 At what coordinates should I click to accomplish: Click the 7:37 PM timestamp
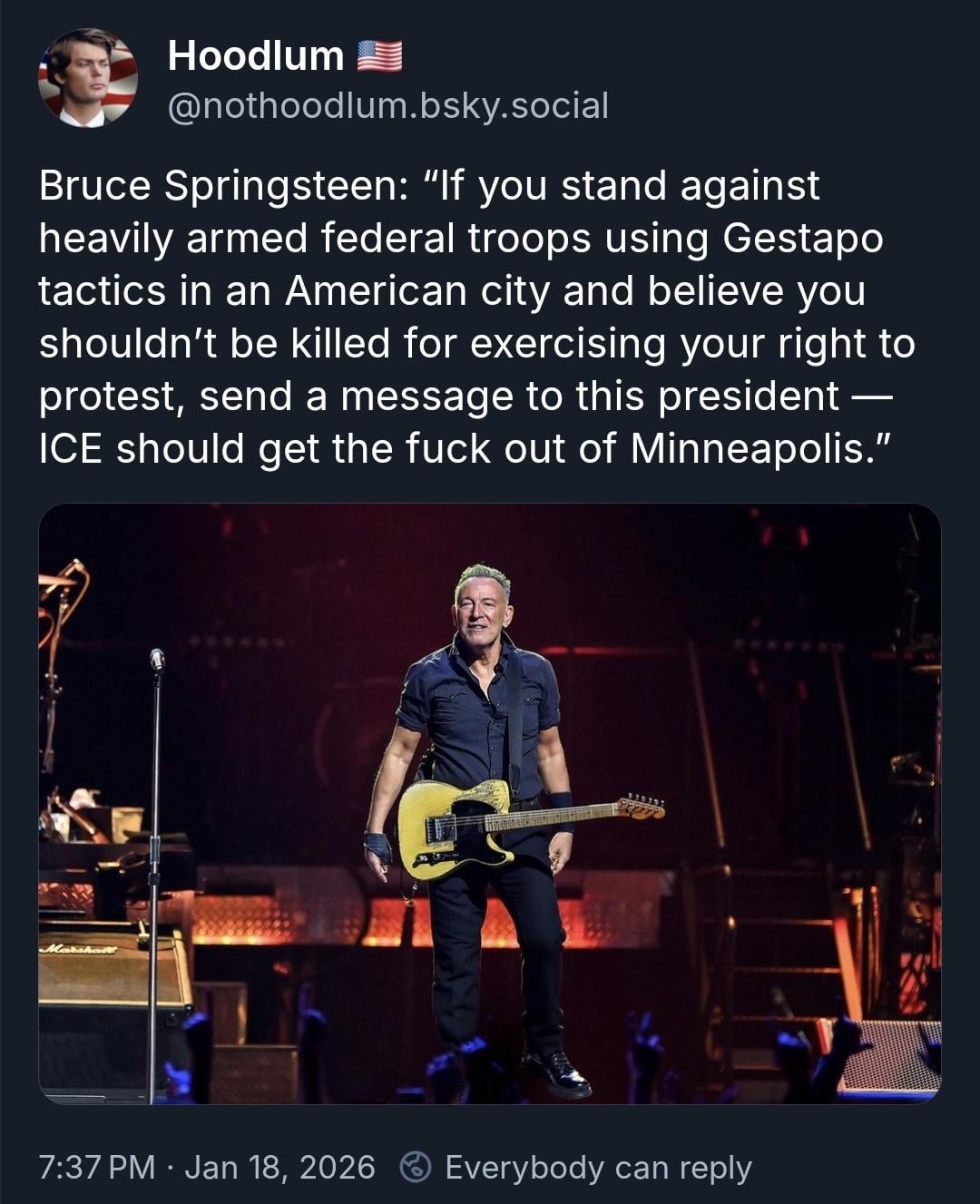(x=97, y=1167)
